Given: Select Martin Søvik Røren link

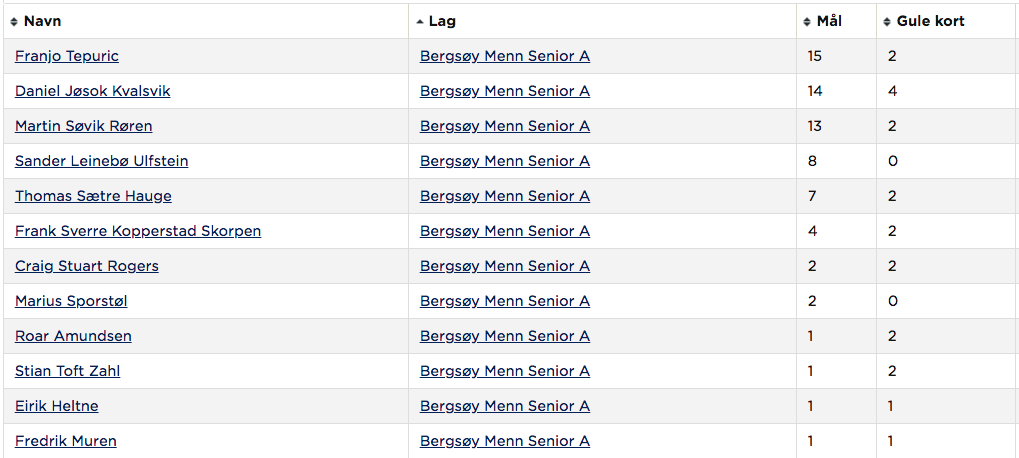Looking at the screenshot, I should click(x=84, y=127).
